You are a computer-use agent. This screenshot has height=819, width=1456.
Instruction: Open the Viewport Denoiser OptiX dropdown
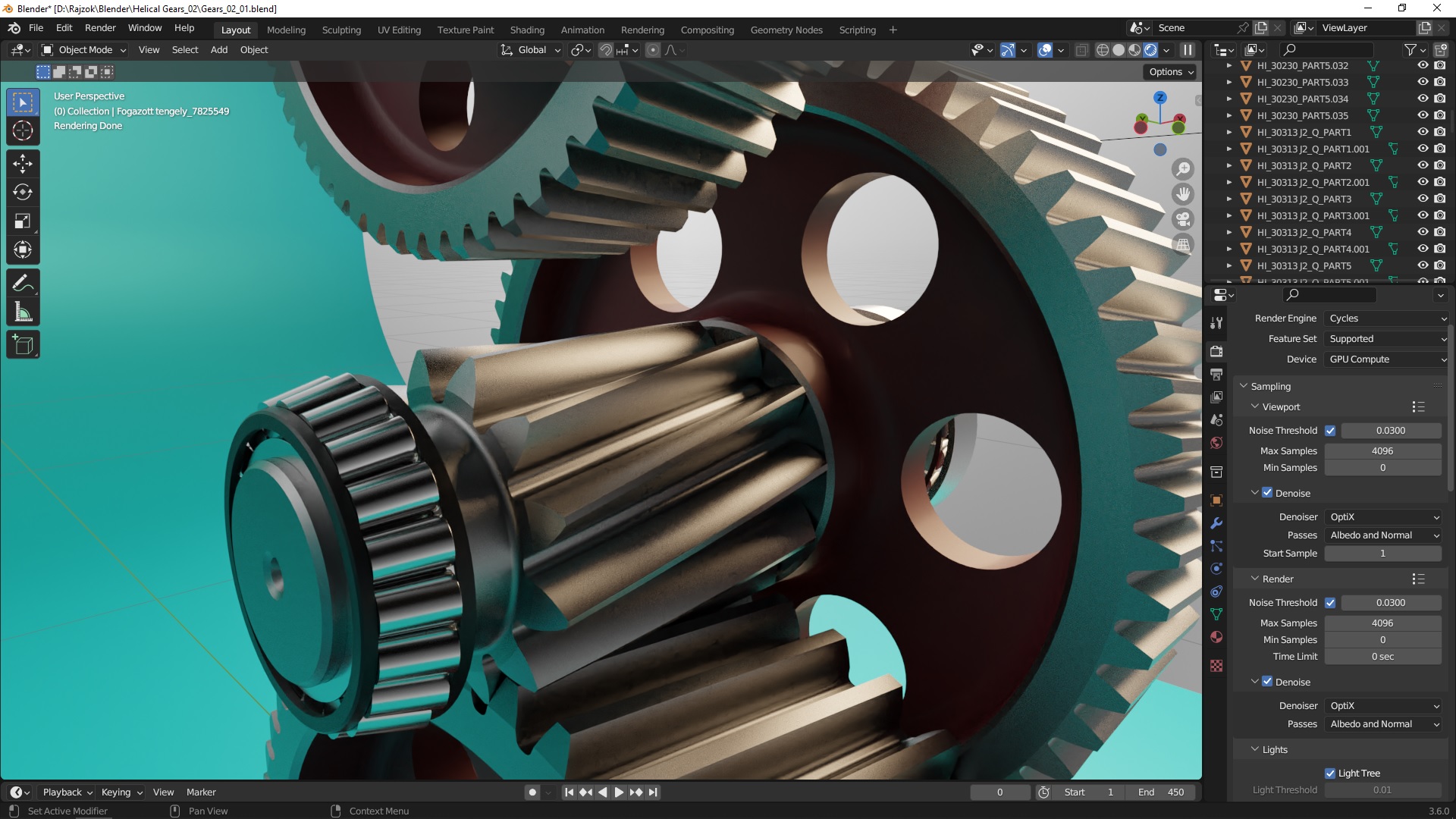tap(1384, 517)
